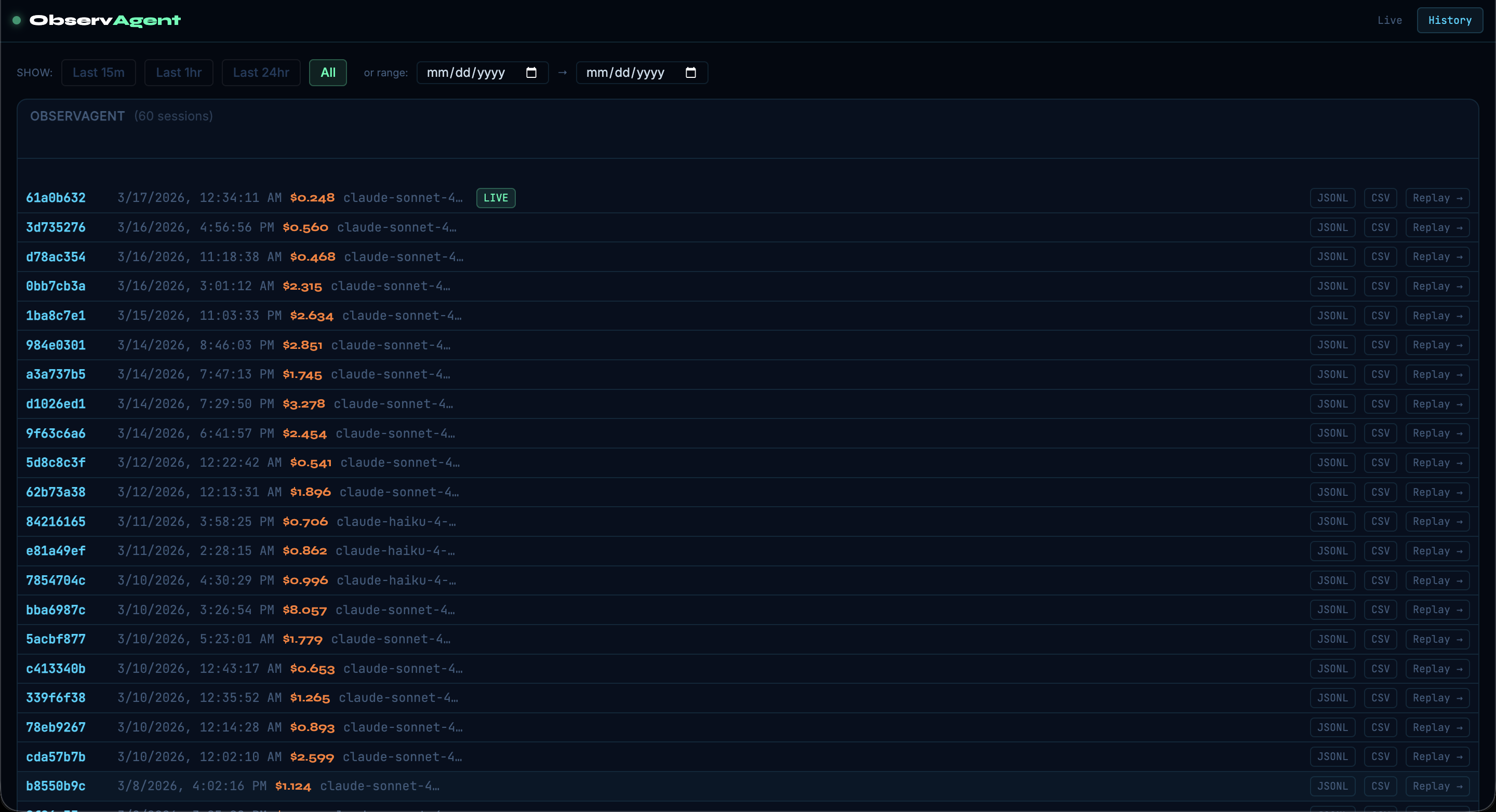Click the LIVE badge on session 61a0b632
Screen dimensions: 1496x812
(x=496, y=198)
